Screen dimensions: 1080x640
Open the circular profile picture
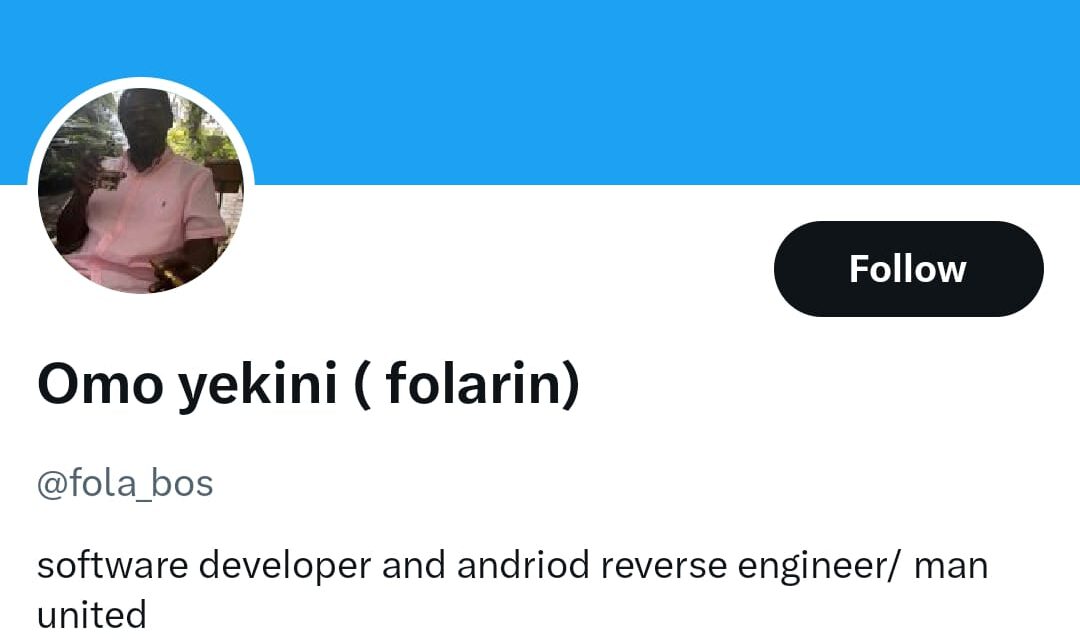point(141,190)
